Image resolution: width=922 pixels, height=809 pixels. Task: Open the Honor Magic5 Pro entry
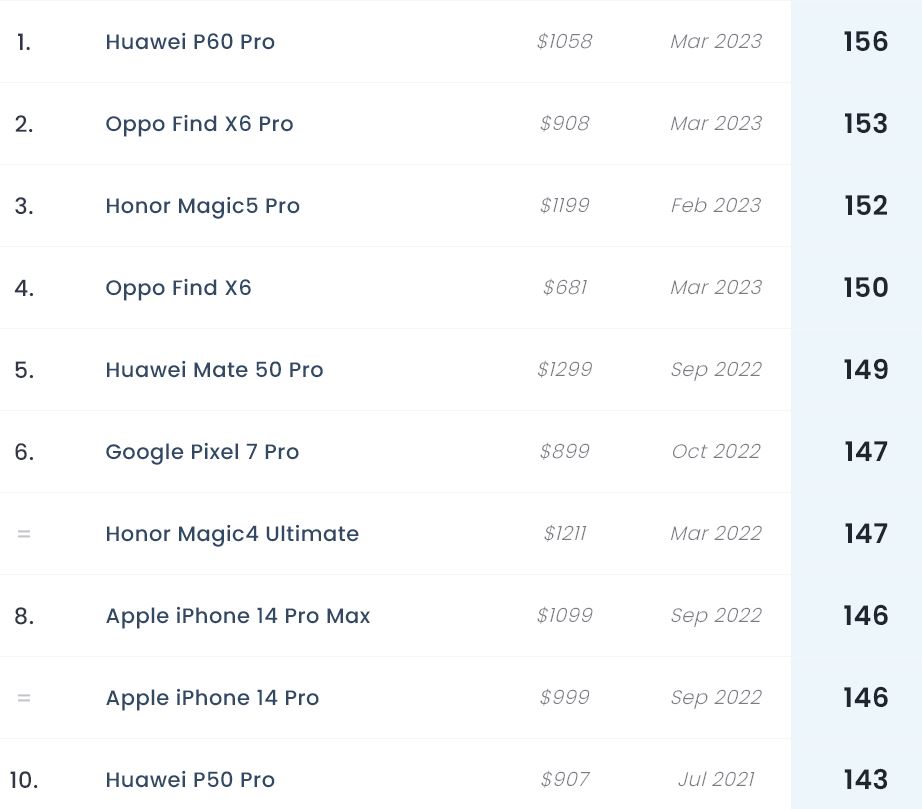point(202,206)
